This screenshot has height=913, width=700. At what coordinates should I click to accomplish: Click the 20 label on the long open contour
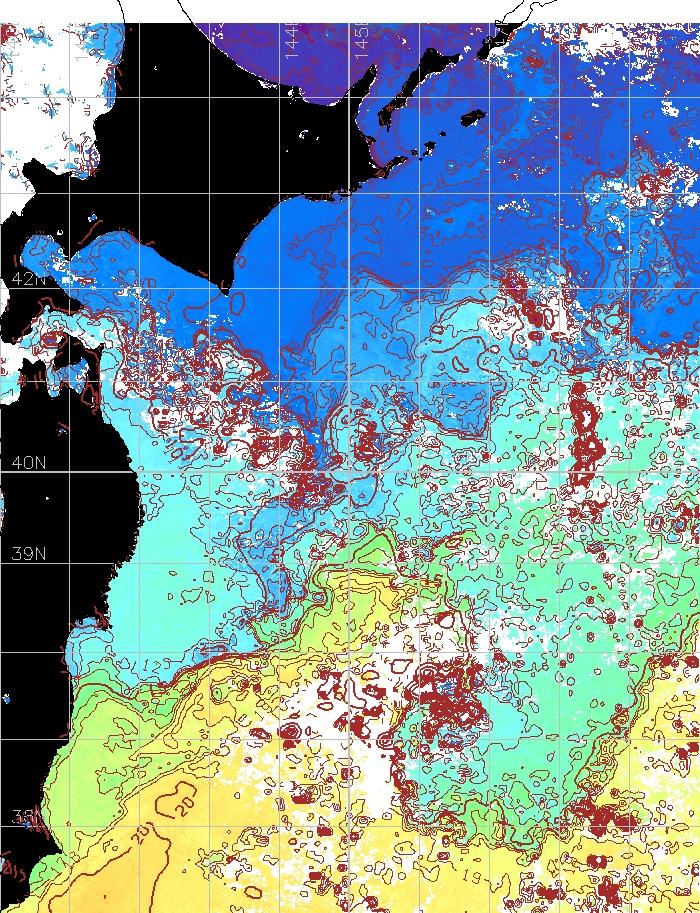tap(142, 833)
